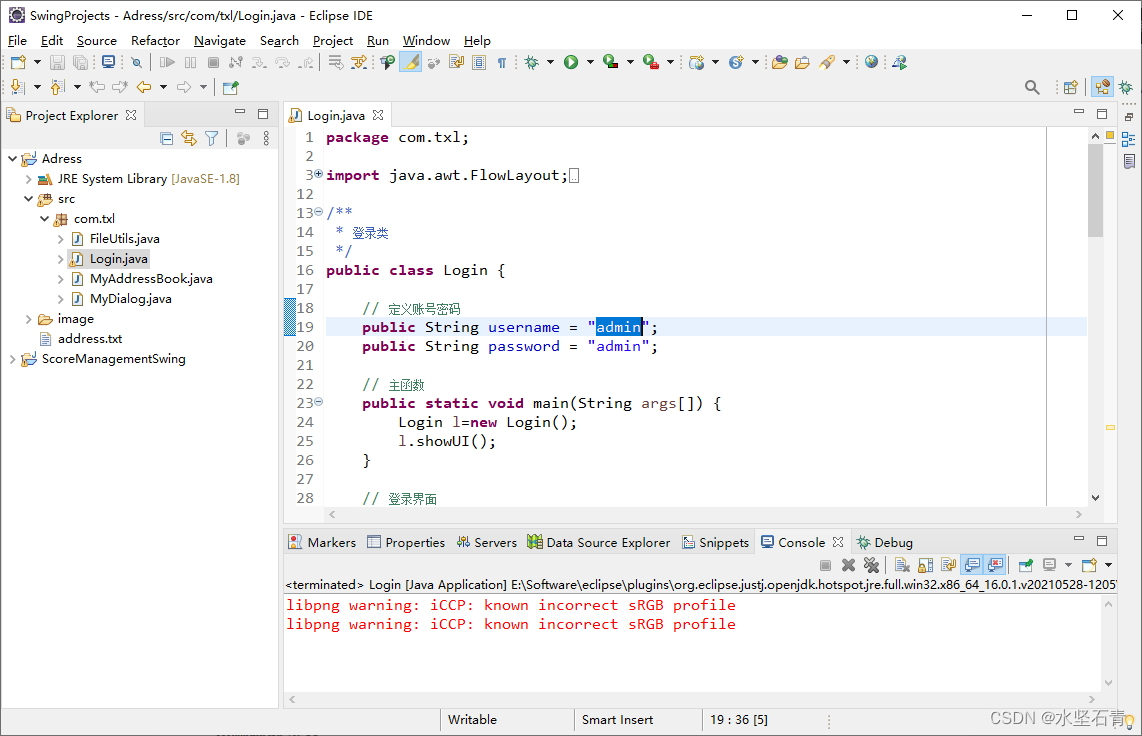1142x736 pixels.
Task: Clear the Console using the clear icon
Action: pos(902,565)
